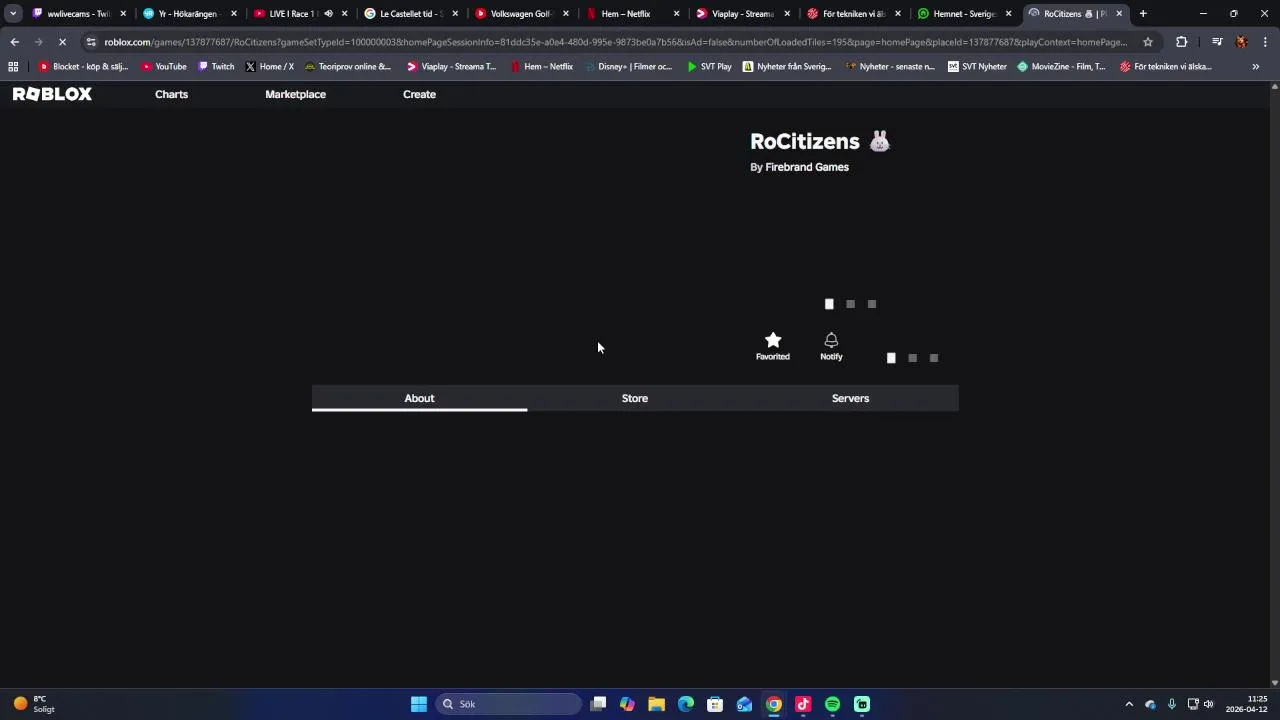This screenshot has width=1280, height=720.
Task: Click the taskbar Sök search box
Action: click(x=509, y=704)
